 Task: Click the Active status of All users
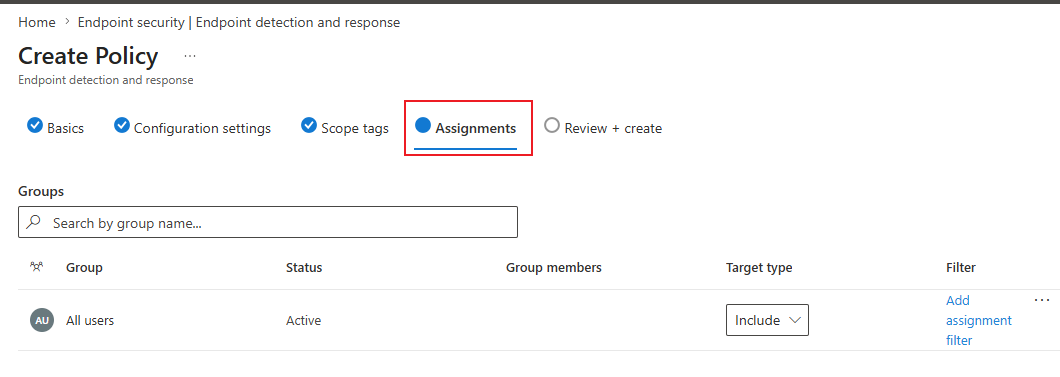point(304,320)
